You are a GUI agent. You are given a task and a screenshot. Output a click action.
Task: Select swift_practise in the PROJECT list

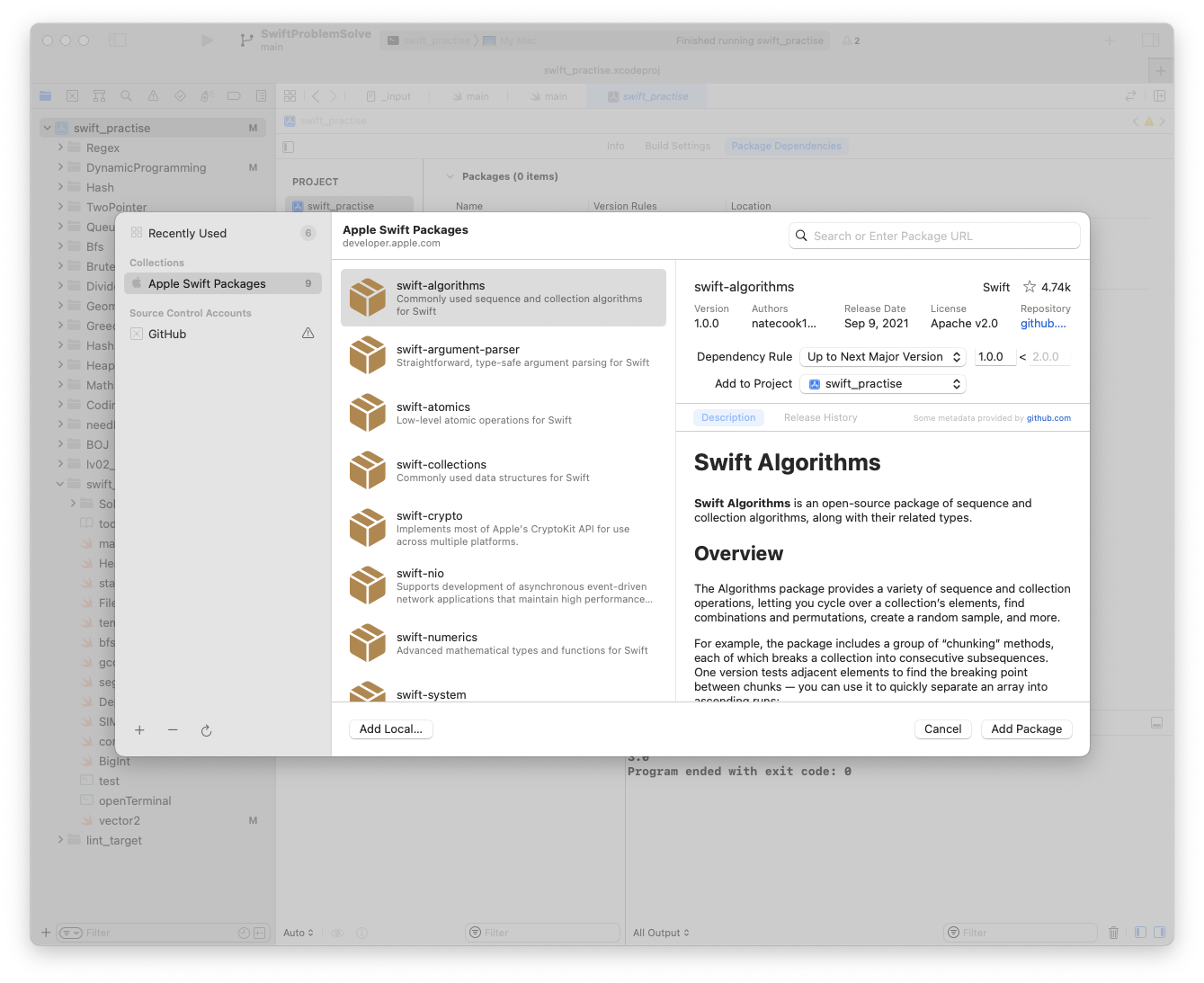pos(349,206)
